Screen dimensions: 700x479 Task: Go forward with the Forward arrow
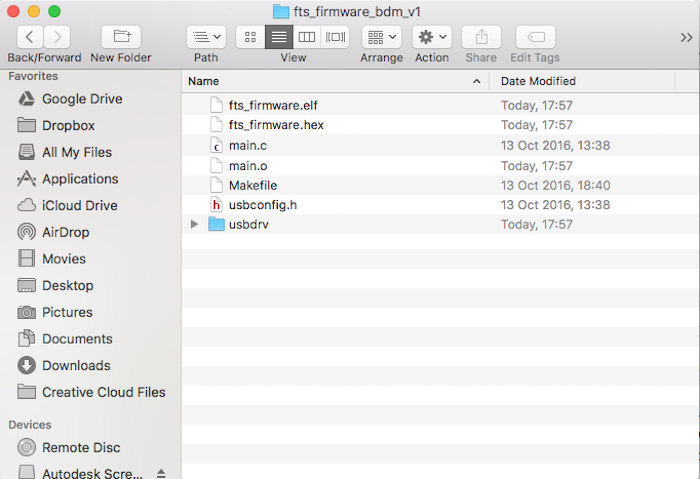(x=57, y=37)
